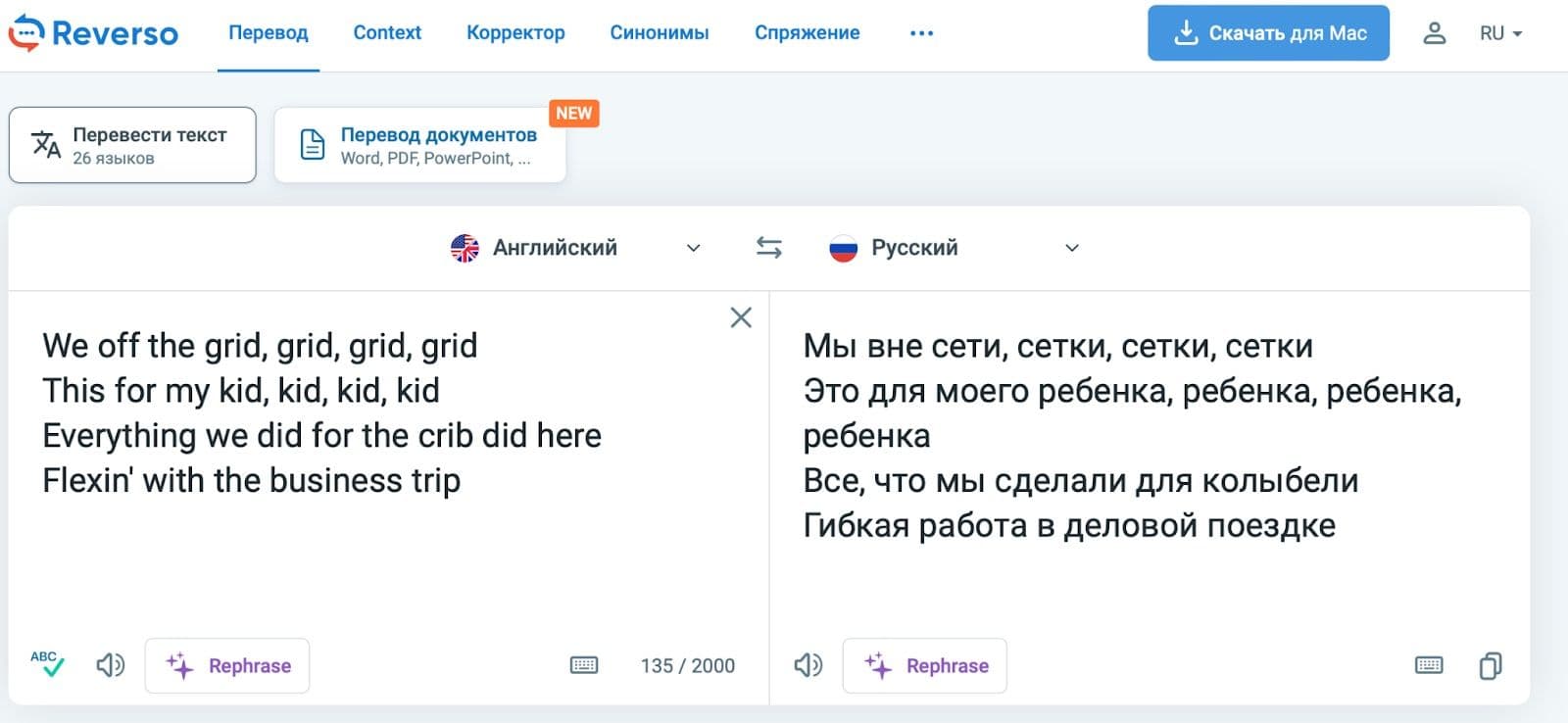Switch to the Синонимы tab
The image size is (1568, 723).
point(660,32)
